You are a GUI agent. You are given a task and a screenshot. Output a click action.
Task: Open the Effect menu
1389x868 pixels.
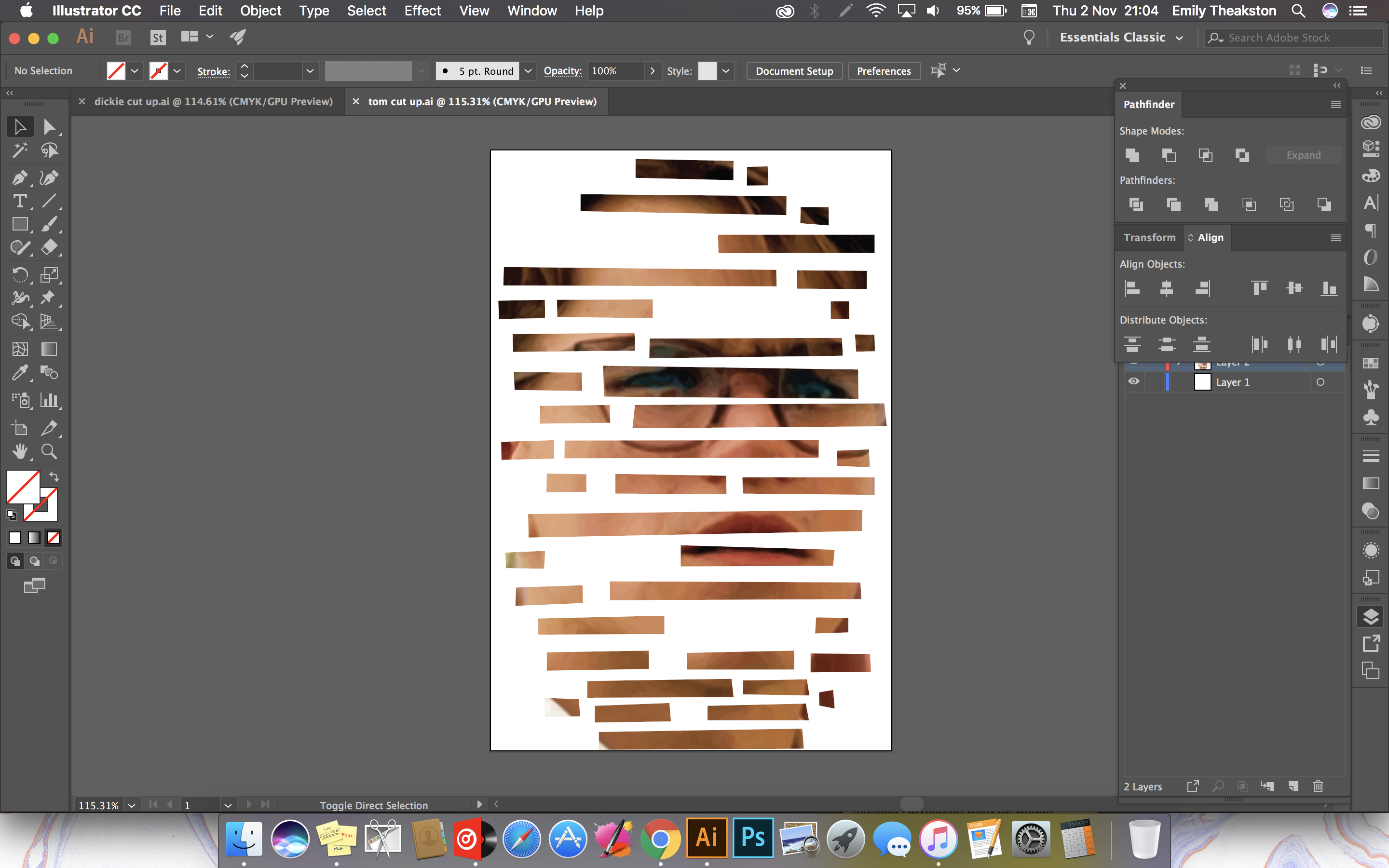coord(422,11)
